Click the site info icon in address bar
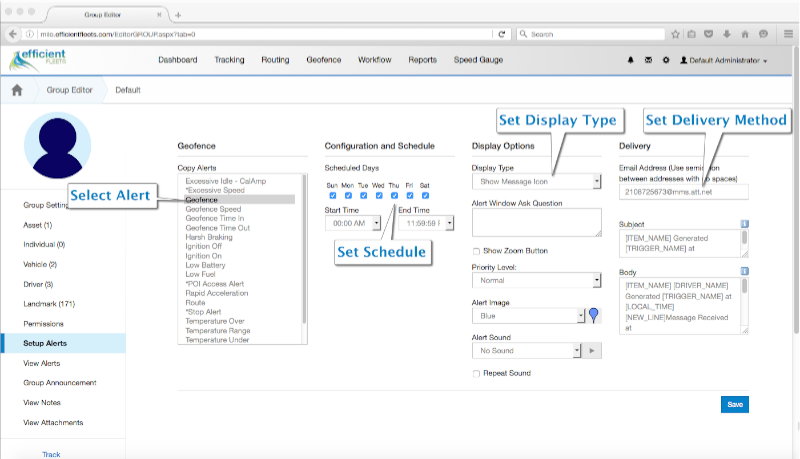This screenshot has width=800, height=459. click(x=30, y=34)
